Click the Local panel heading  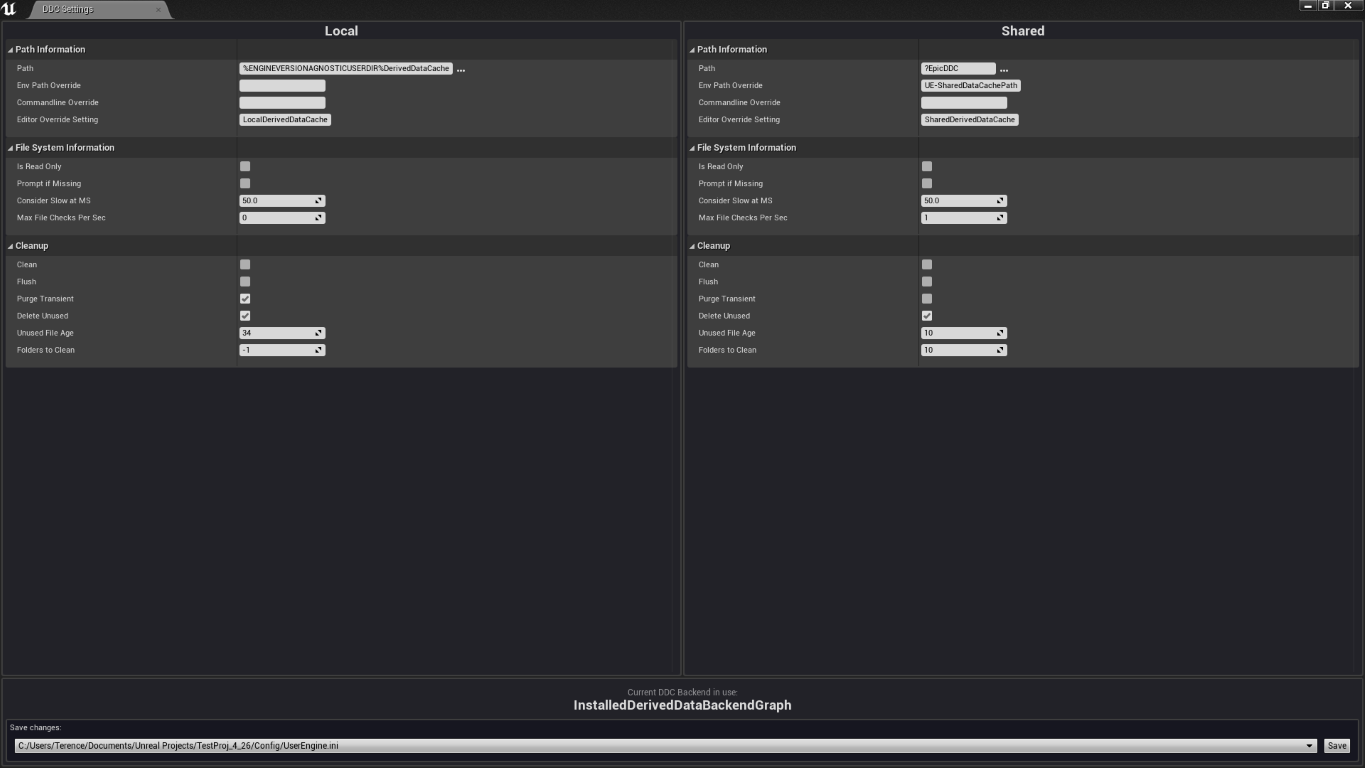point(341,31)
